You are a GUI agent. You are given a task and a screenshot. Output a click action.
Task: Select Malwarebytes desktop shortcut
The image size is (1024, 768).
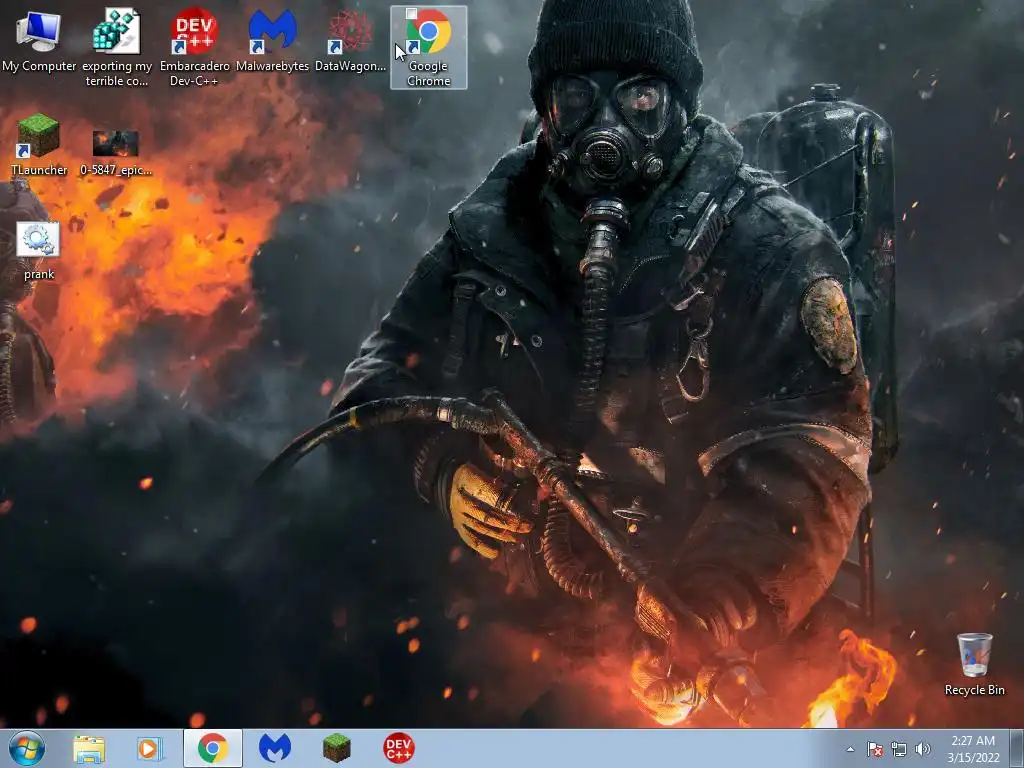tap(272, 42)
